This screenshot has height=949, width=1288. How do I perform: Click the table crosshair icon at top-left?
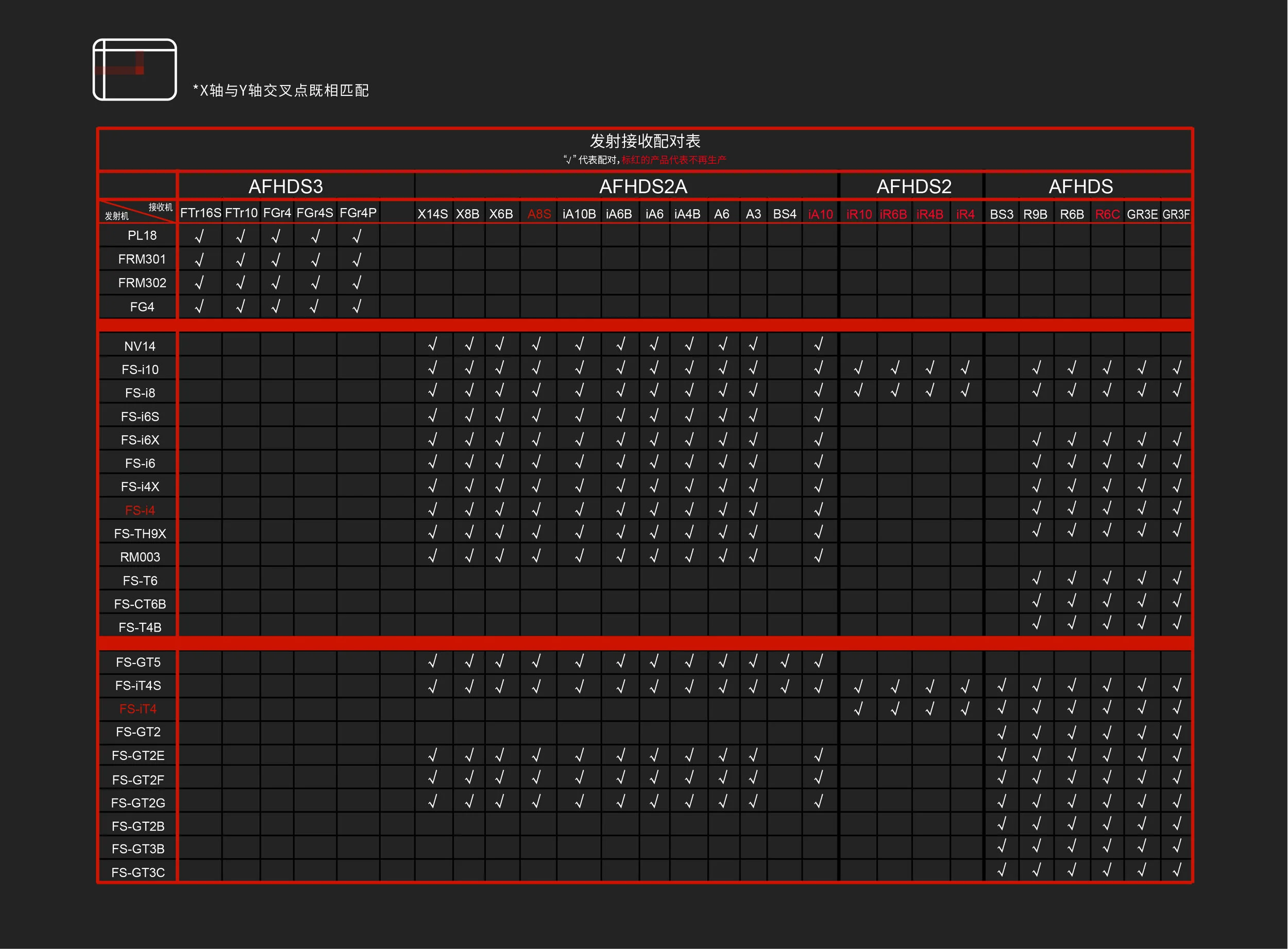pos(134,70)
